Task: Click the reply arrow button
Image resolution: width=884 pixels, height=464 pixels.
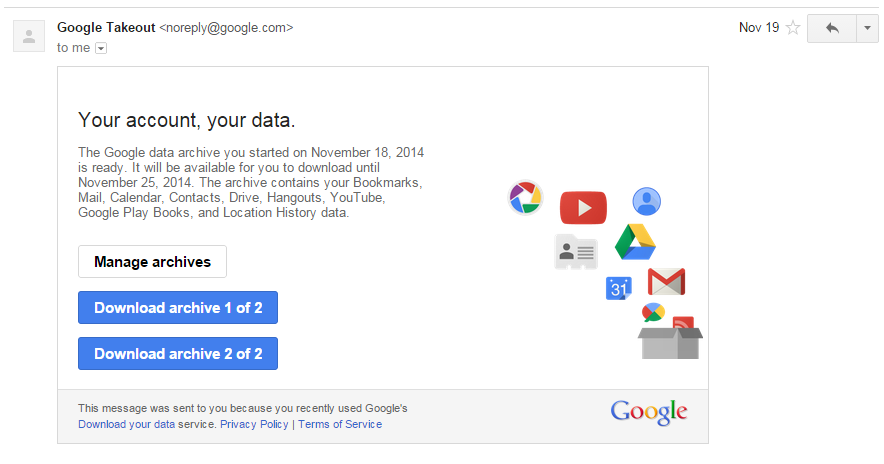Action: click(832, 28)
